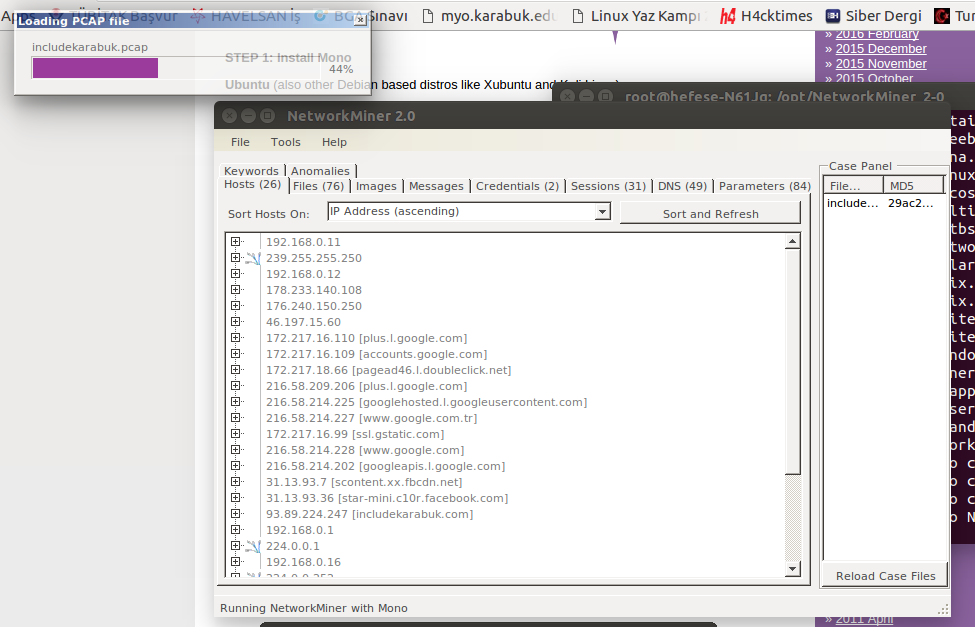Switch to the Images tab
This screenshot has width=975, height=627.
click(x=376, y=186)
